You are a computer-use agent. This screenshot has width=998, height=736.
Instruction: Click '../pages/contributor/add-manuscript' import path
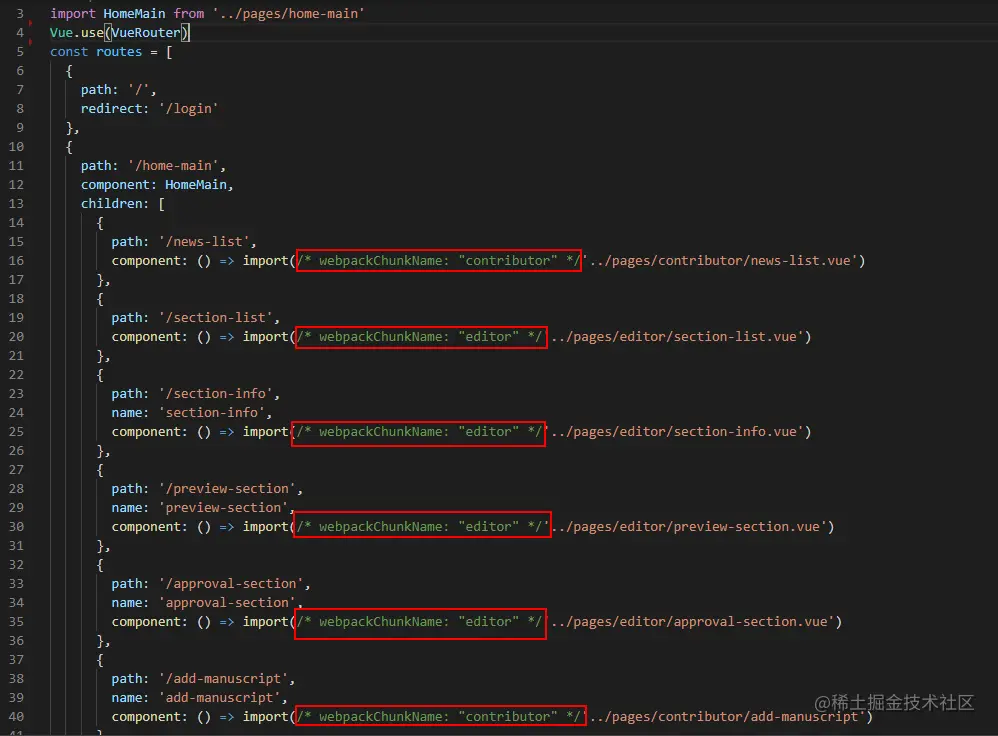pos(724,717)
